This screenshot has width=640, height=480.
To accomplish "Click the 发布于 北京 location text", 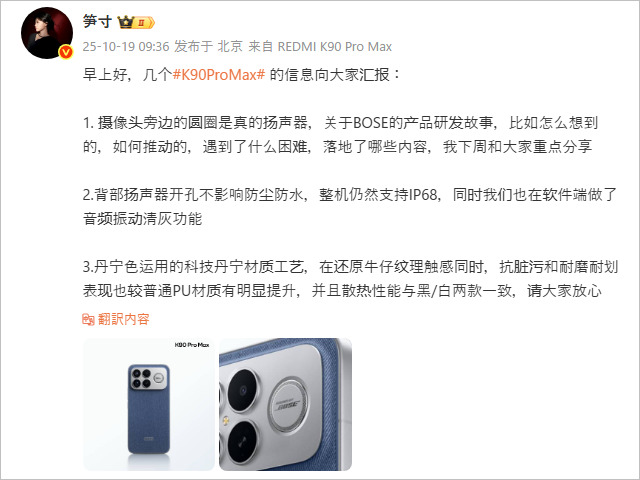I will 209,47.
